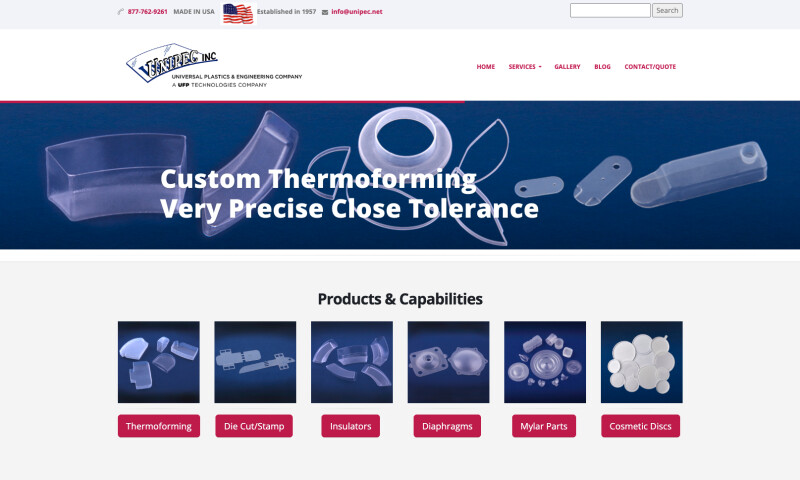Click the 877-762-9261 phone number link
The image size is (800, 480).
point(147,12)
